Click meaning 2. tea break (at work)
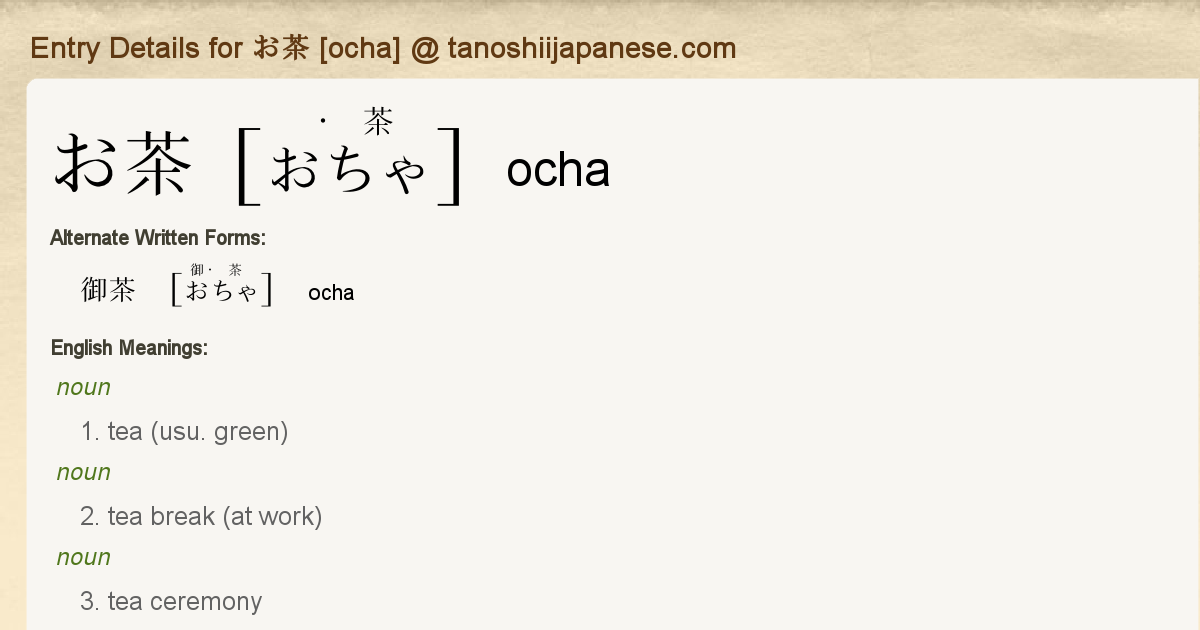The image size is (1200, 630). click(201, 517)
